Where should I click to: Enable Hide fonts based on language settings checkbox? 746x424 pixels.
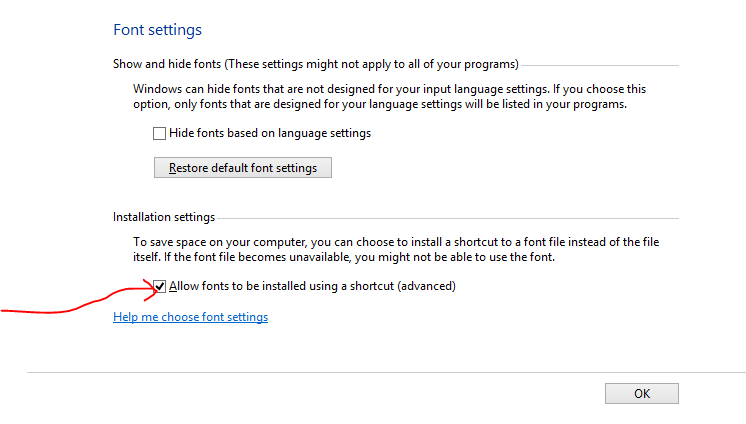pos(159,133)
